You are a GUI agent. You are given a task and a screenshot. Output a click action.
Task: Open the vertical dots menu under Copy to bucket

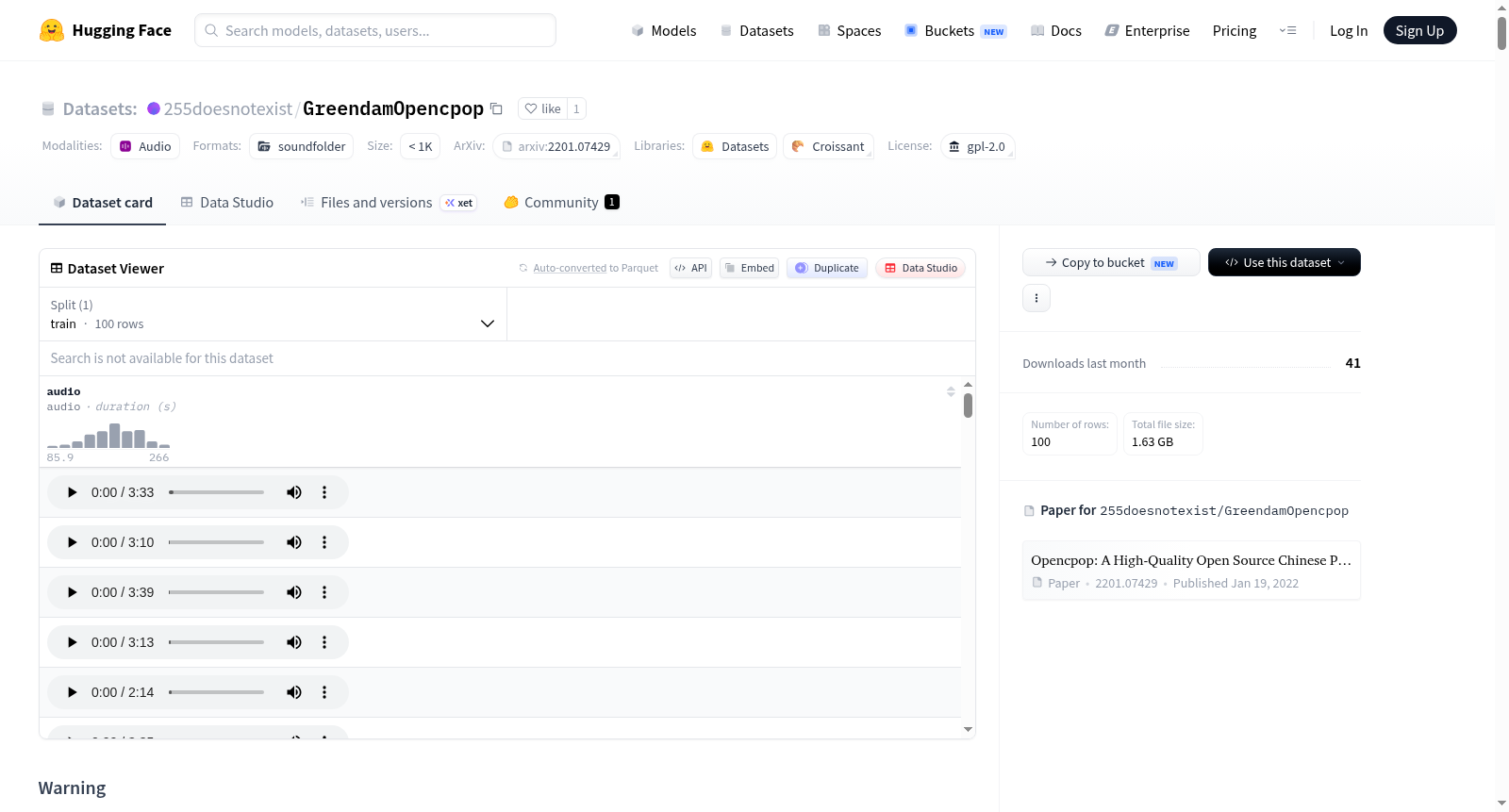1036,298
